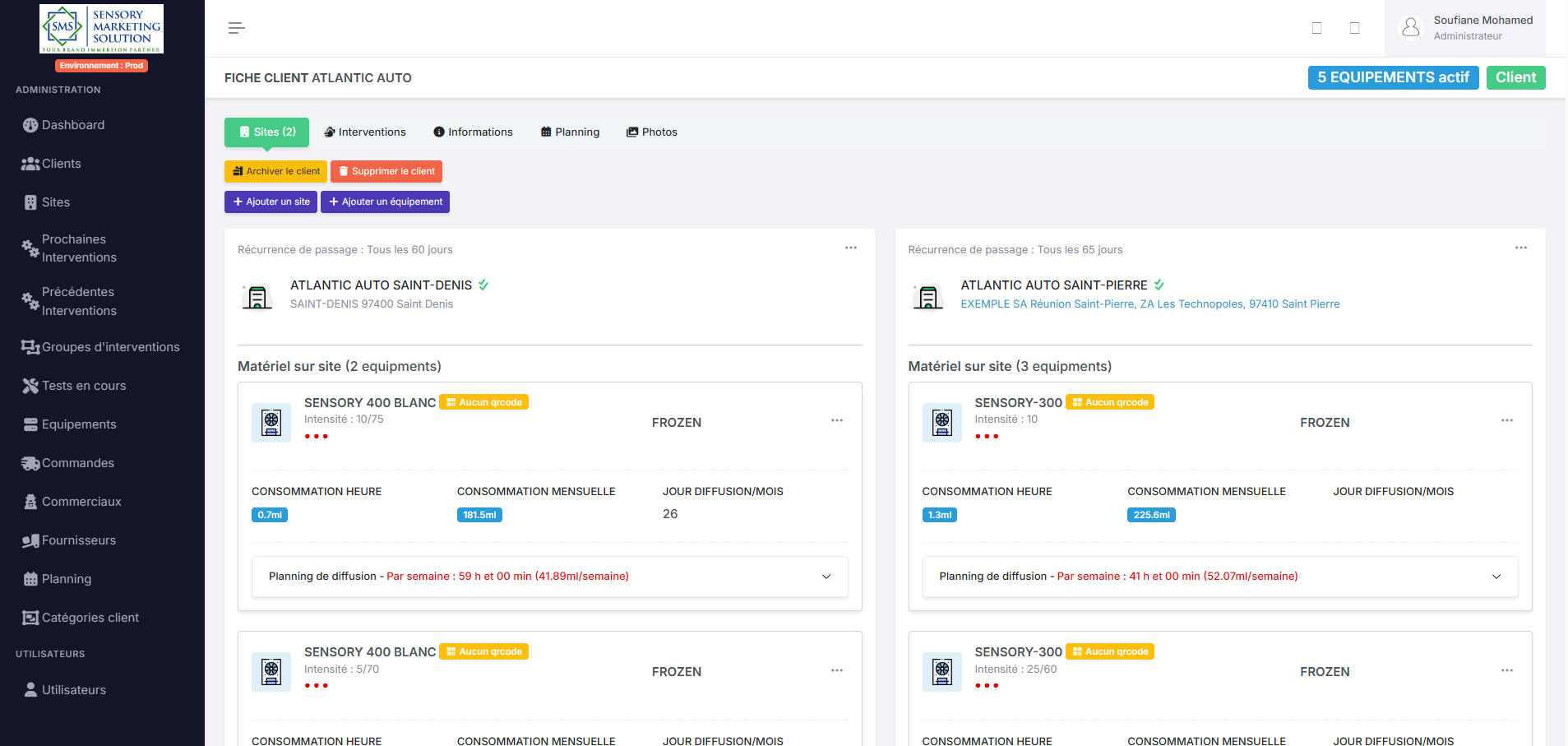The width and height of the screenshot is (1568, 746).
Task: Go to Clients via its sidebar icon
Action: pos(30,164)
